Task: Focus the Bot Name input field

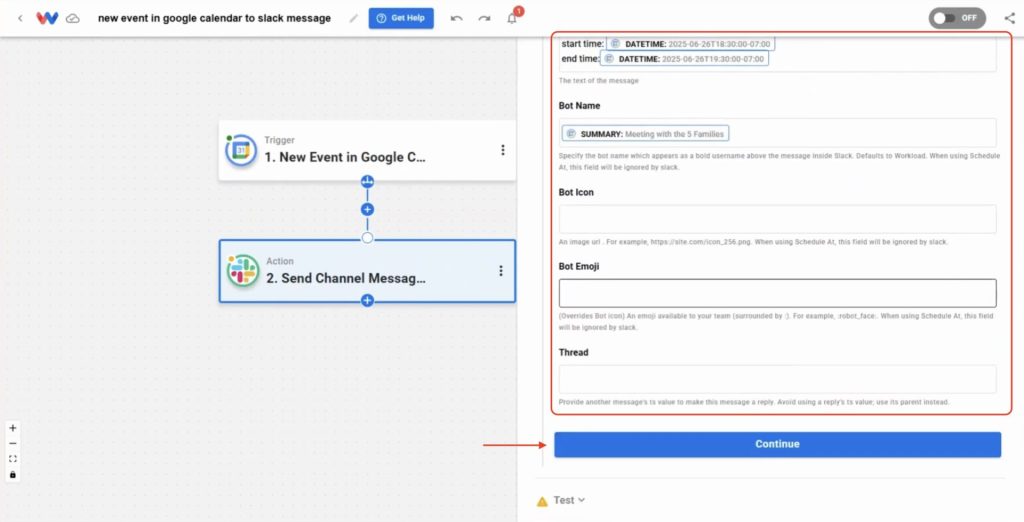Action: (x=777, y=133)
